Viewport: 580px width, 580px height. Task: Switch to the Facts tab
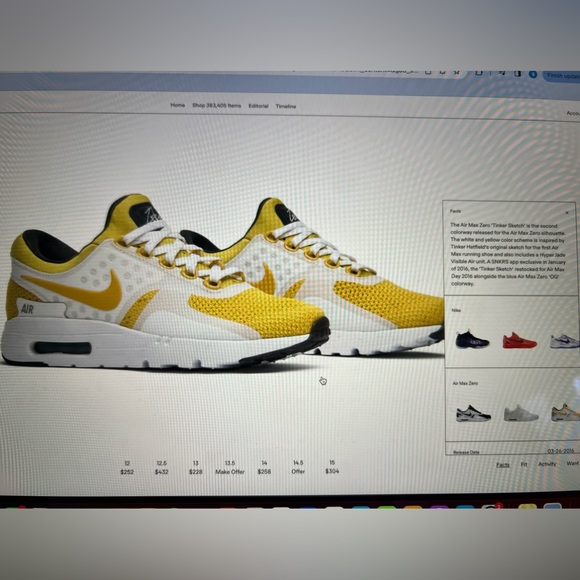502,465
